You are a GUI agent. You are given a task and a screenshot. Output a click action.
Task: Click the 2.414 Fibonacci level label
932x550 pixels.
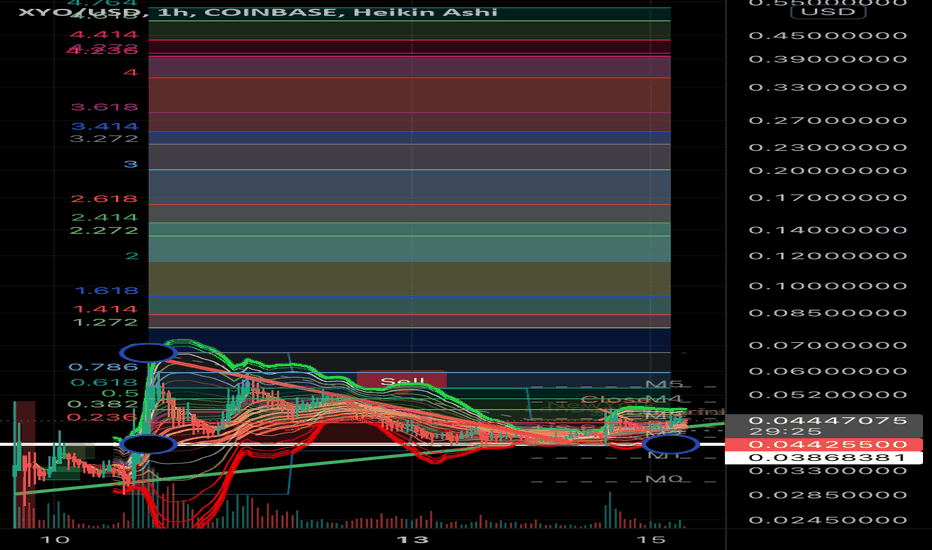104,217
